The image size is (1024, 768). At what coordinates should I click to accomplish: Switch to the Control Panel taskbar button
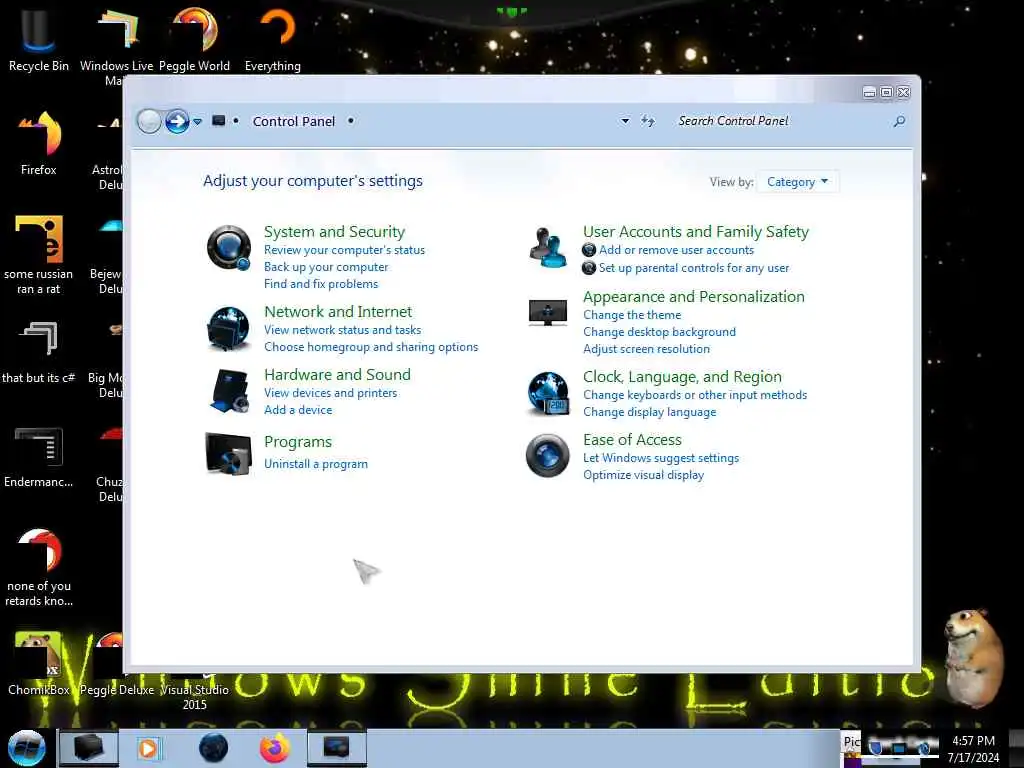[337, 748]
